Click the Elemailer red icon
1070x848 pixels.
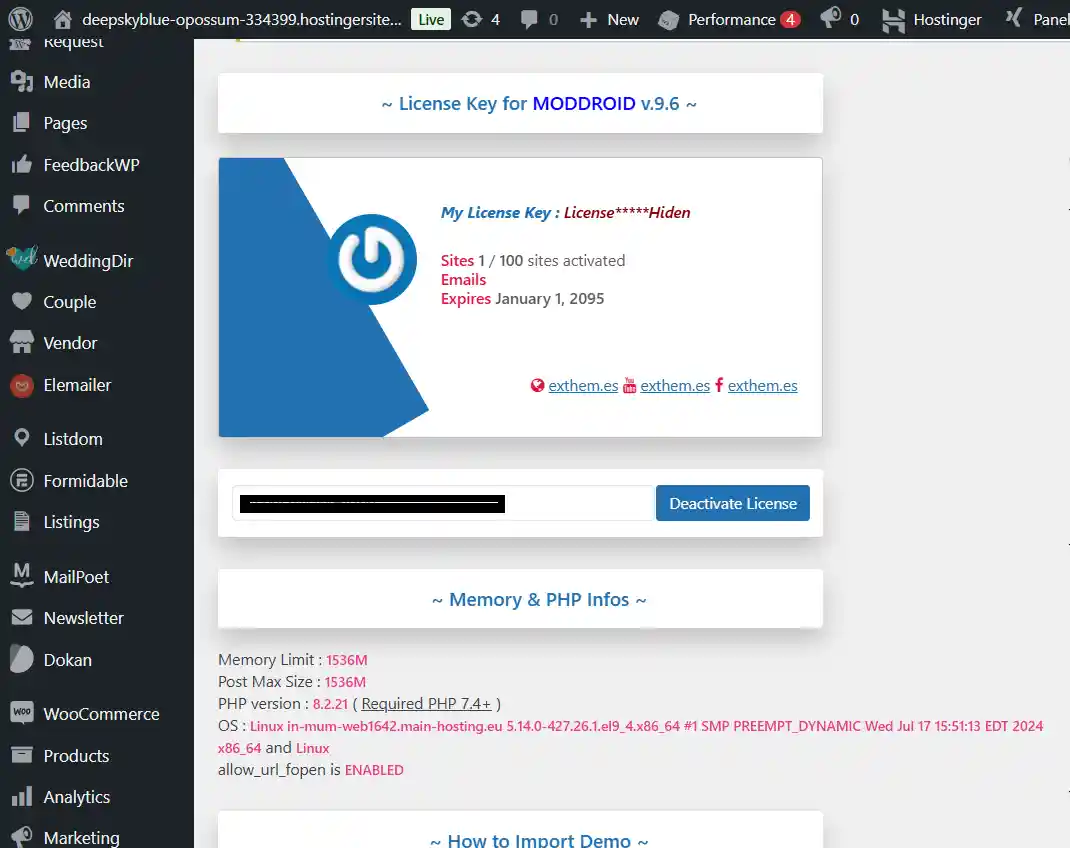coord(22,385)
